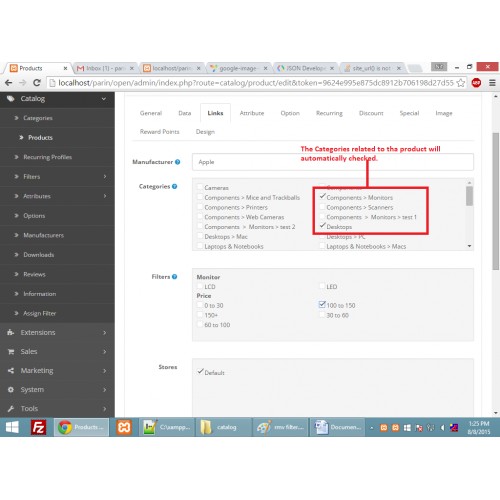This screenshot has height=500, width=500.
Task: Check Components > Scanners category
Action: [322, 207]
